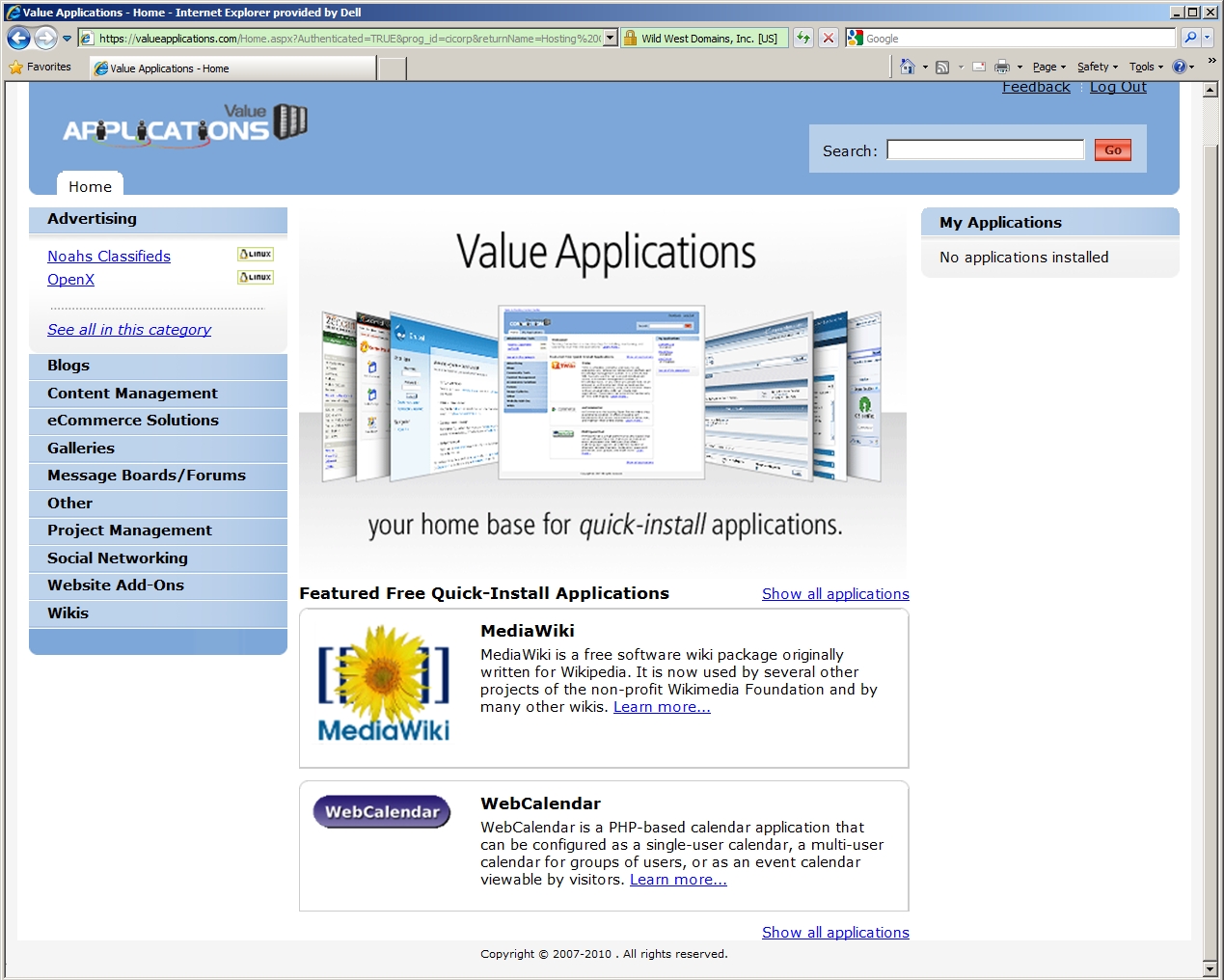The width and height of the screenshot is (1224, 980).
Task: Click WebCalendar Learn more link
Action: pos(678,880)
